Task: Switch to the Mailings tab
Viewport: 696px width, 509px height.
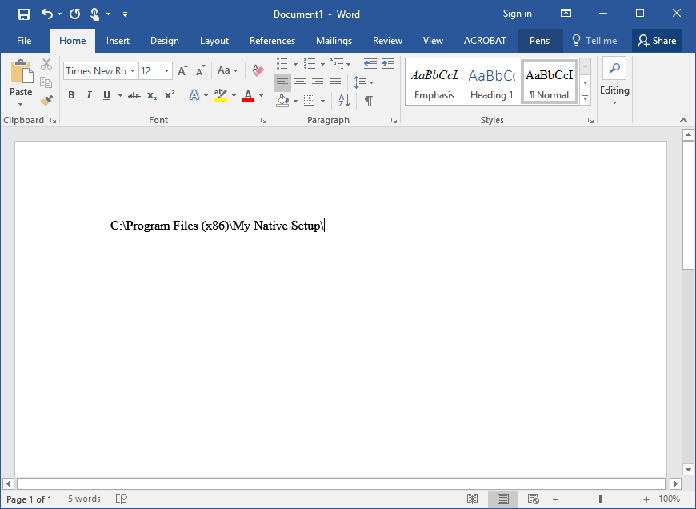Action: pyautogui.click(x=334, y=41)
